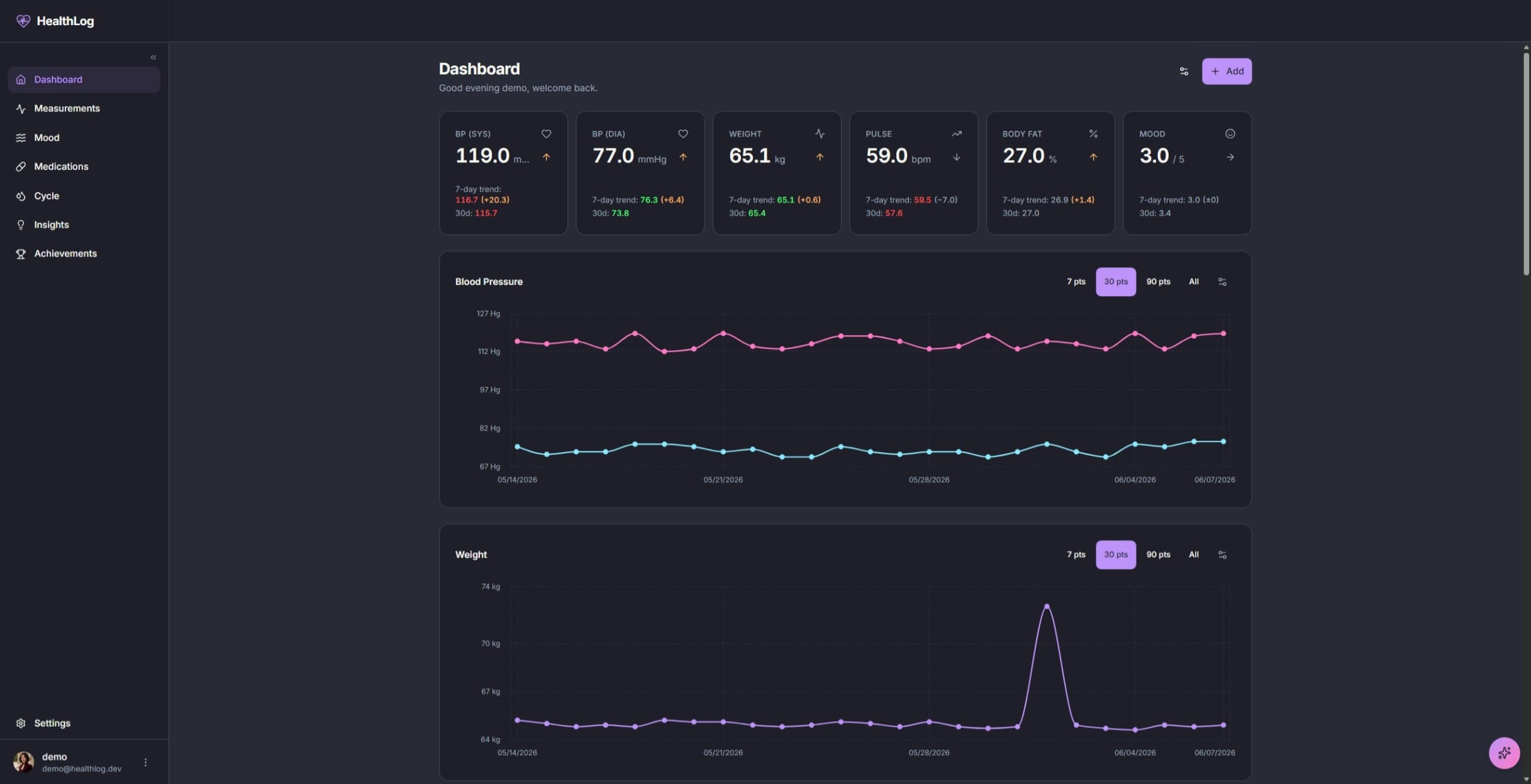
Task: Open the Mood section
Action: pyautogui.click(x=84, y=138)
